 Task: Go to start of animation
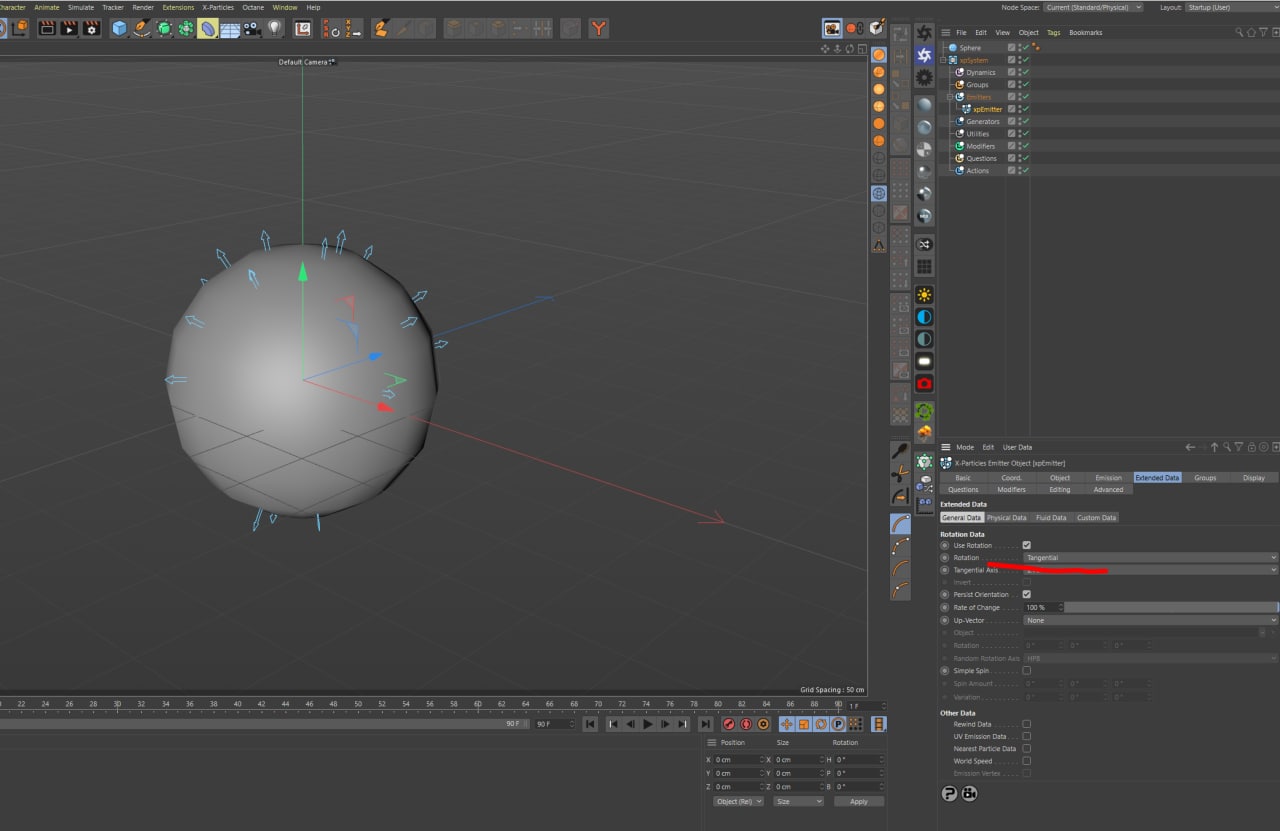(x=591, y=724)
